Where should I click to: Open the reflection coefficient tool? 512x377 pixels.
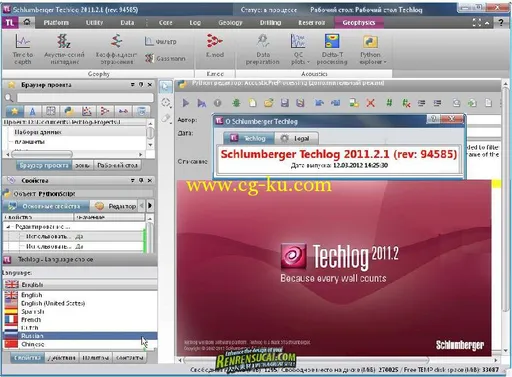(x=116, y=49)
